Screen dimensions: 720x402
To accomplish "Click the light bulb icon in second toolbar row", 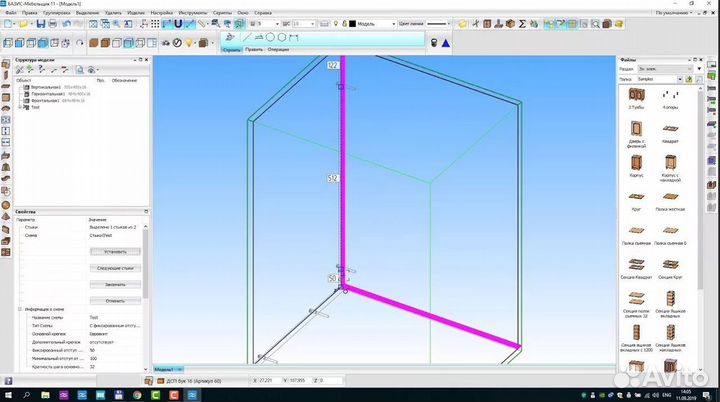I will click(x=187, y=42).
